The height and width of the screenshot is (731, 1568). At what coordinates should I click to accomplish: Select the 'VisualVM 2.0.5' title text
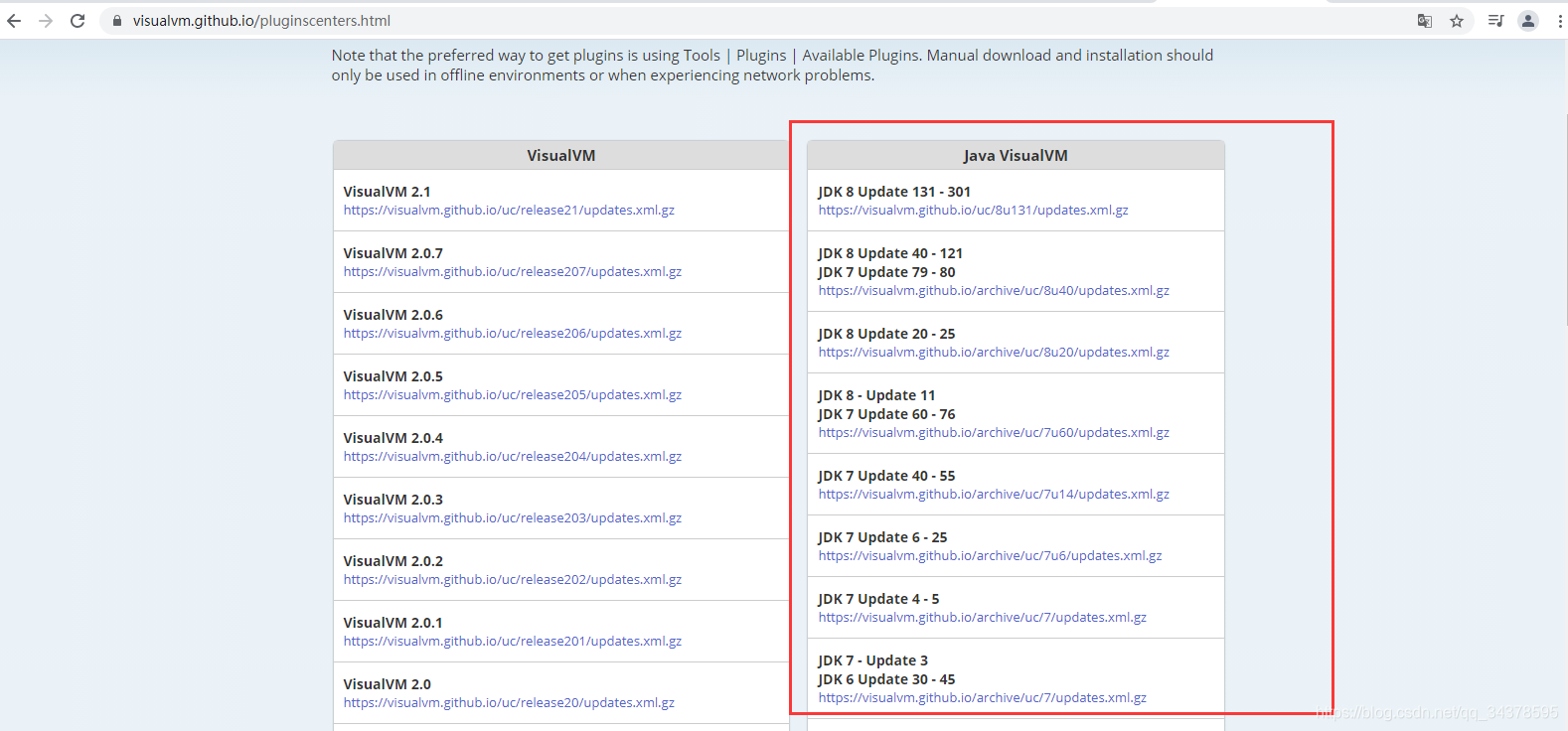pos(393,376)
